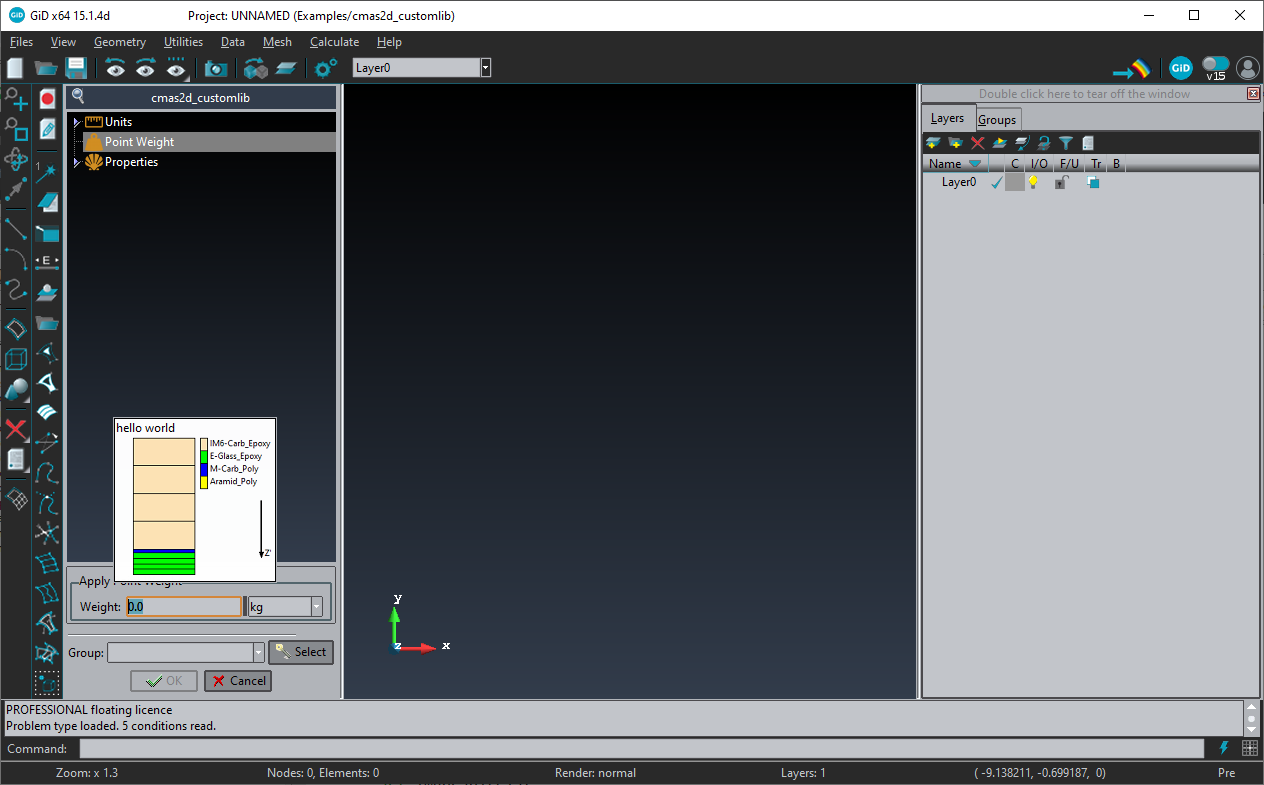Switch to the Groups tab
Screen dimensions: 1264x785
(997, 119)
